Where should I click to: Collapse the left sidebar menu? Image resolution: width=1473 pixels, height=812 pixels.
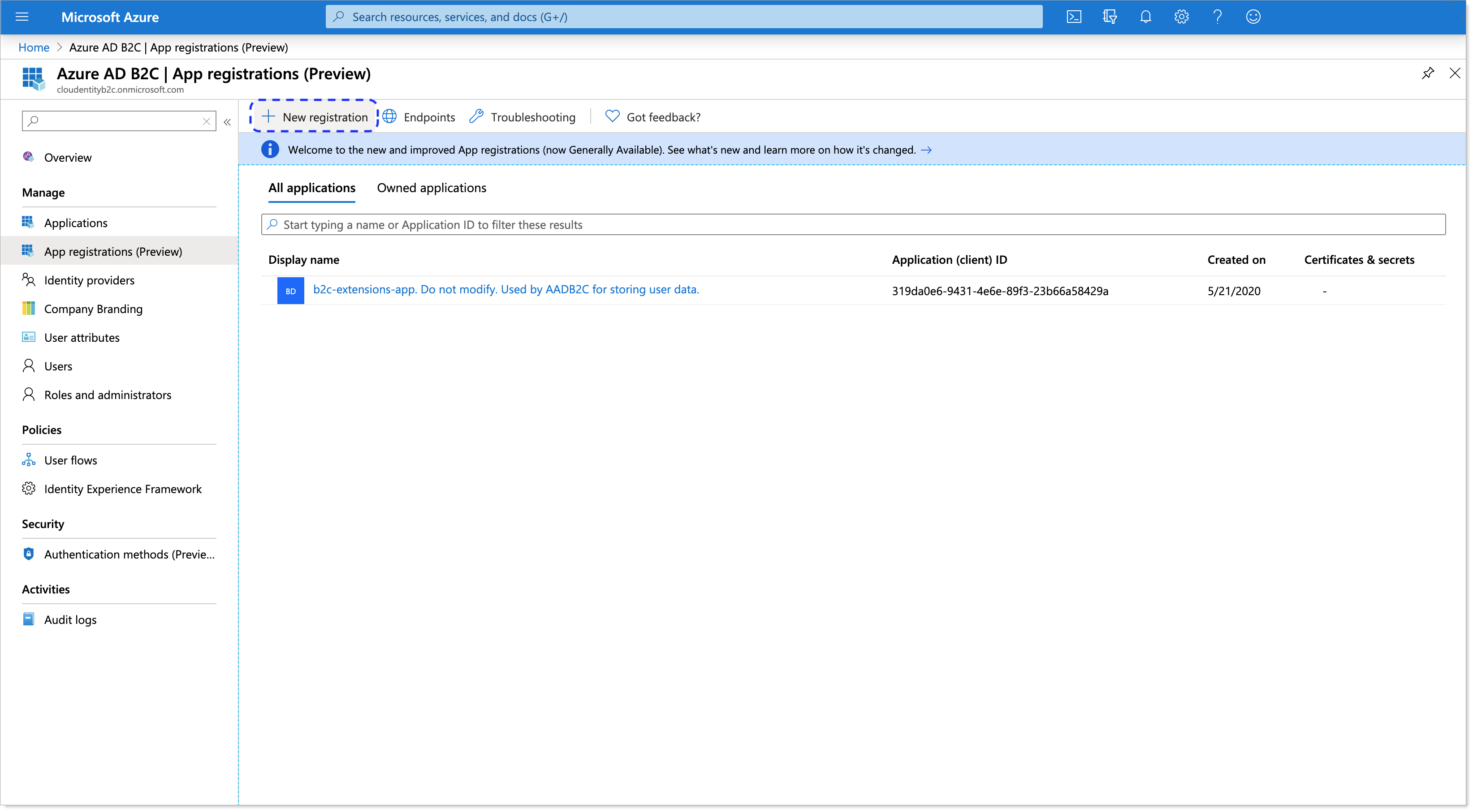tap(227, 122)
